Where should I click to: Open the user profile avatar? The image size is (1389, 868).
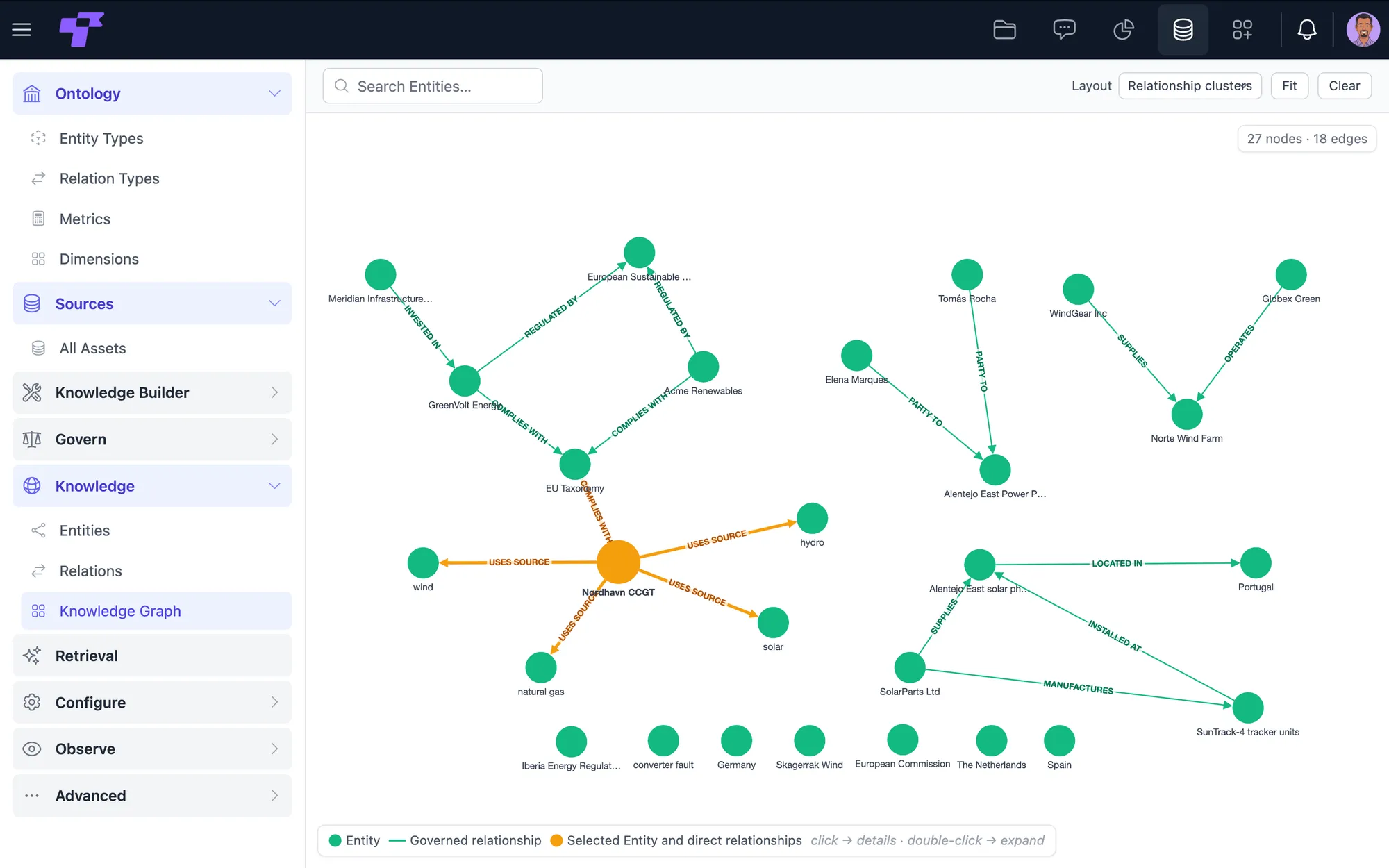(x=1363, y=30)
